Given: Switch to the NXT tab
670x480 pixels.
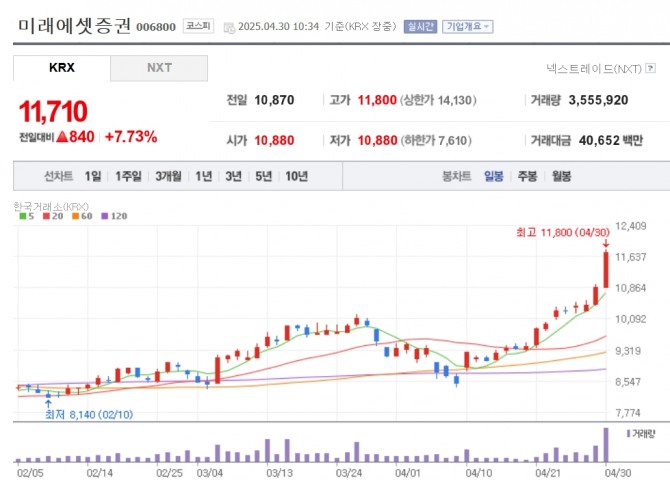Looking at the screenshot, I should pos(159,68).
